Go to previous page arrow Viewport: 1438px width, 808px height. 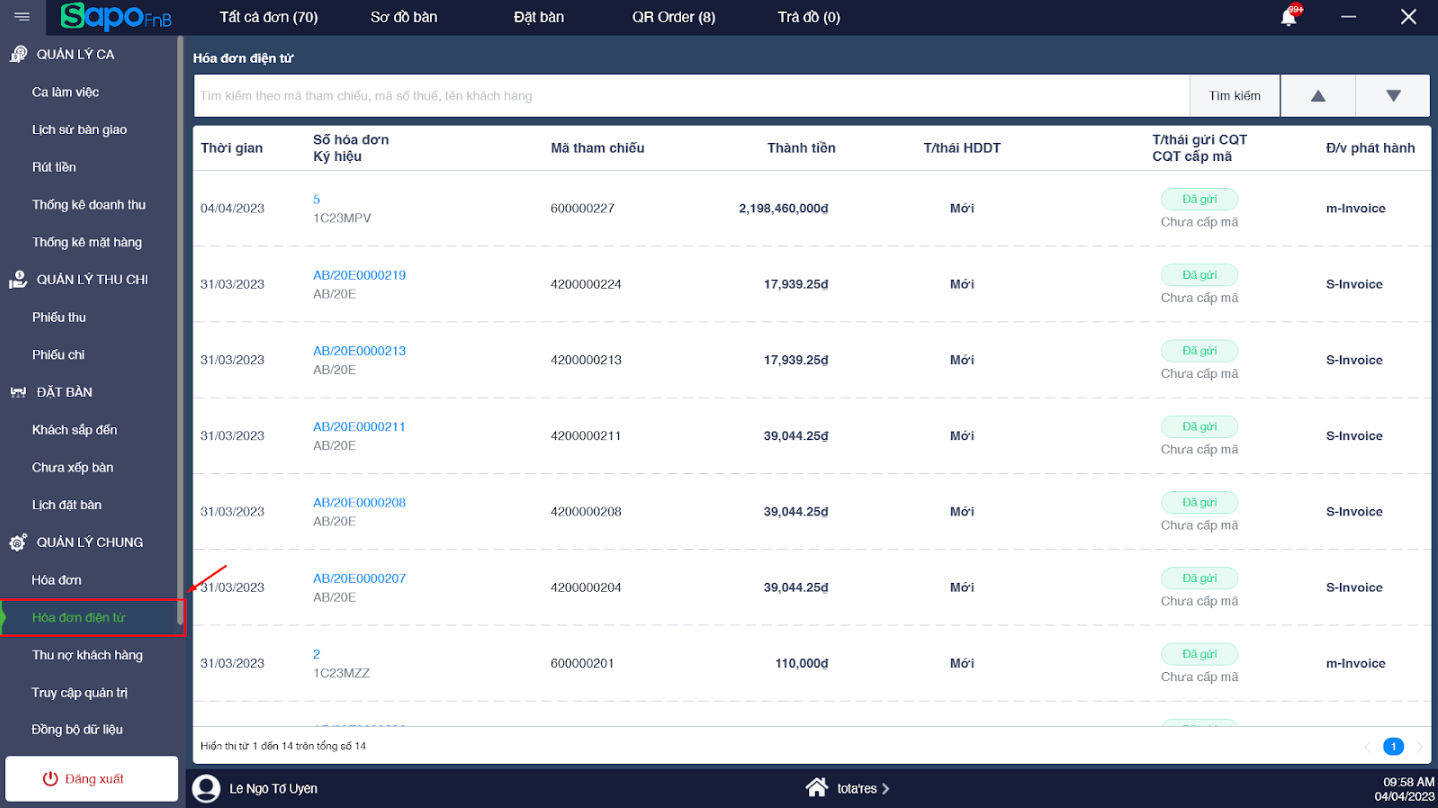(x=1369, y=747)
